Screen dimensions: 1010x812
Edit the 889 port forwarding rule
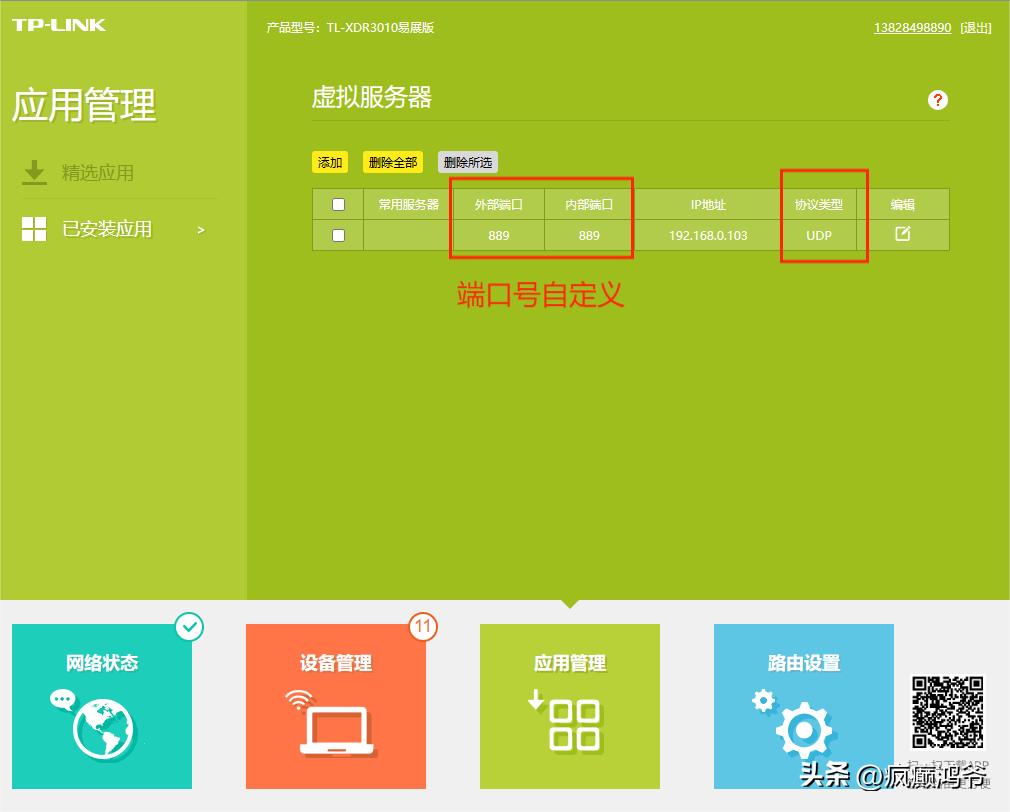pyautogui.click(x=902, y=232)
